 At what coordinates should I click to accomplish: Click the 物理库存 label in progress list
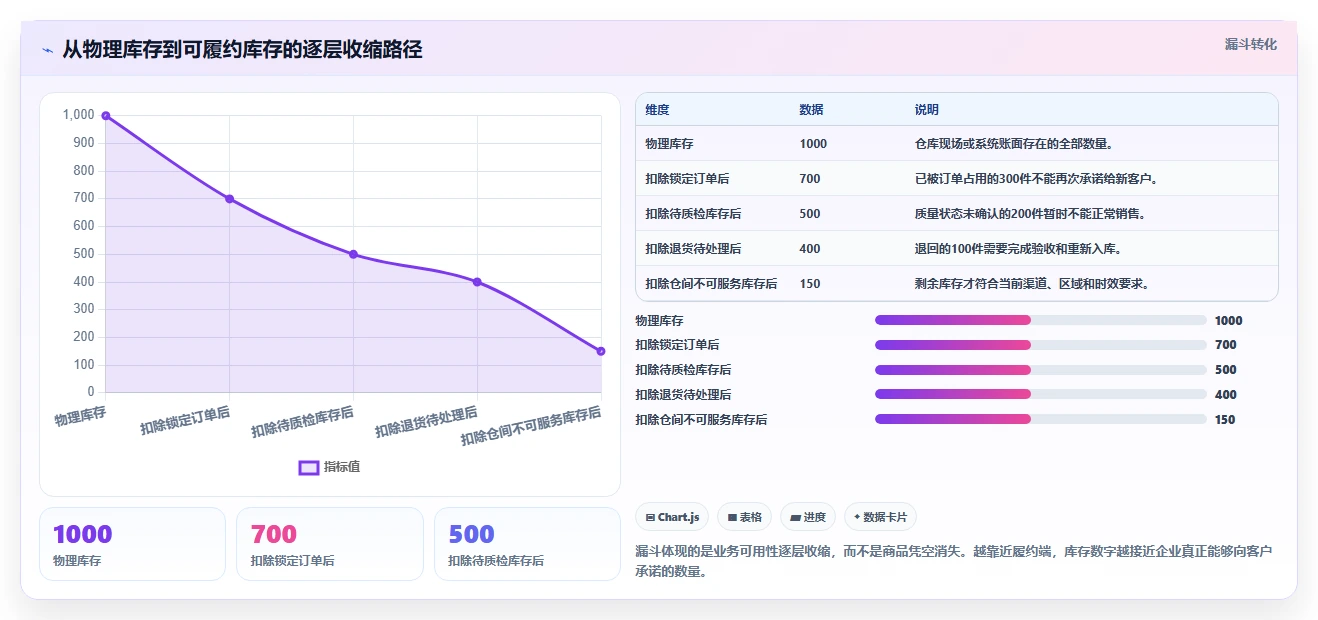coord(660,321)
